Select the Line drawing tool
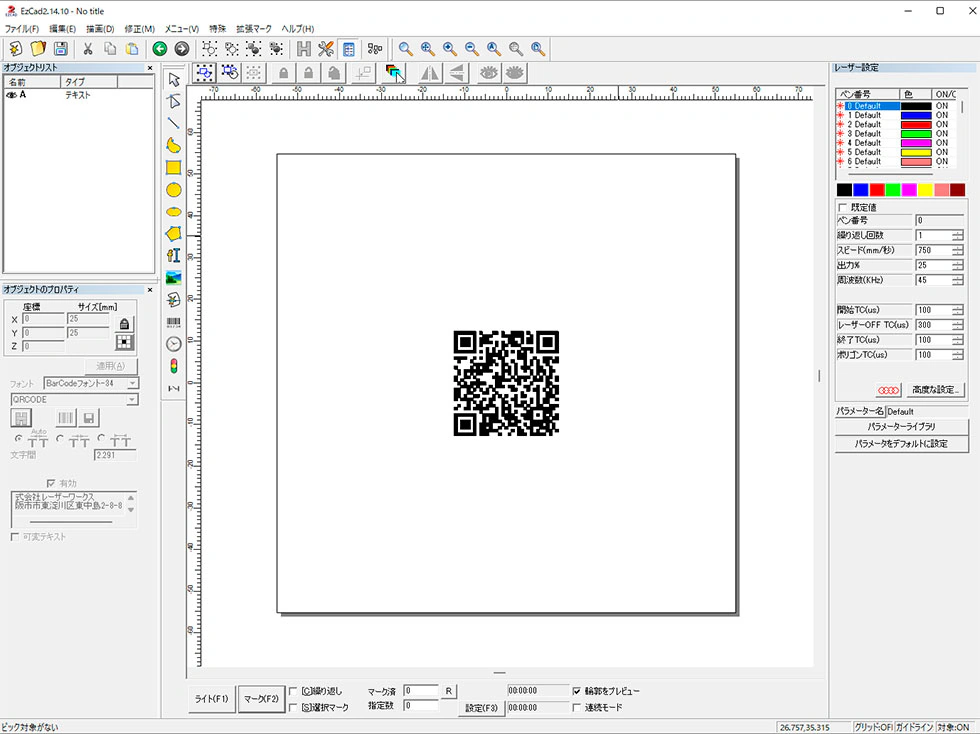Viewport: 980px width, 734px height. coord(174,123)
